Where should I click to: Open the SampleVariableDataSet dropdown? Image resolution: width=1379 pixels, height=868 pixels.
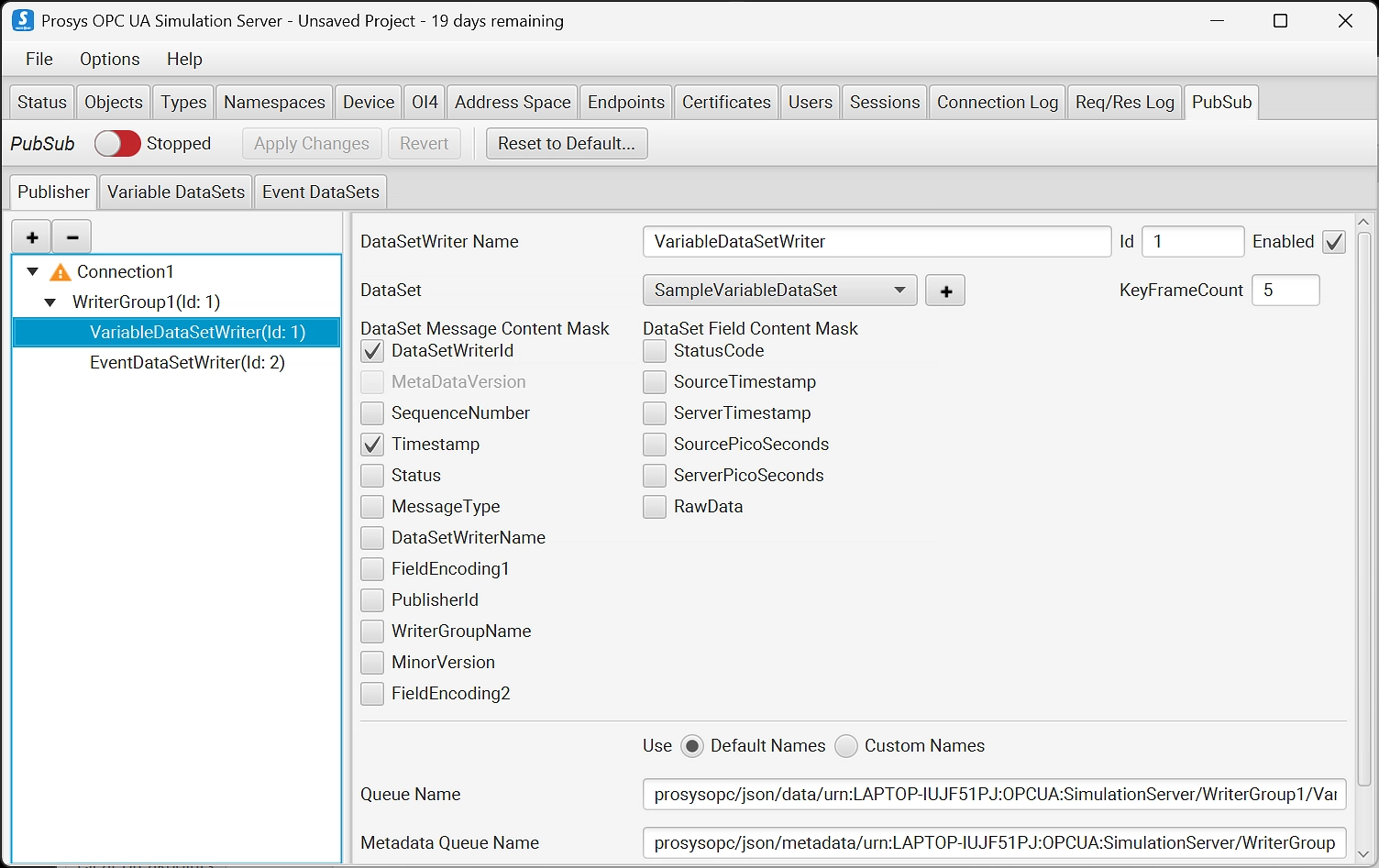[779, 291]
